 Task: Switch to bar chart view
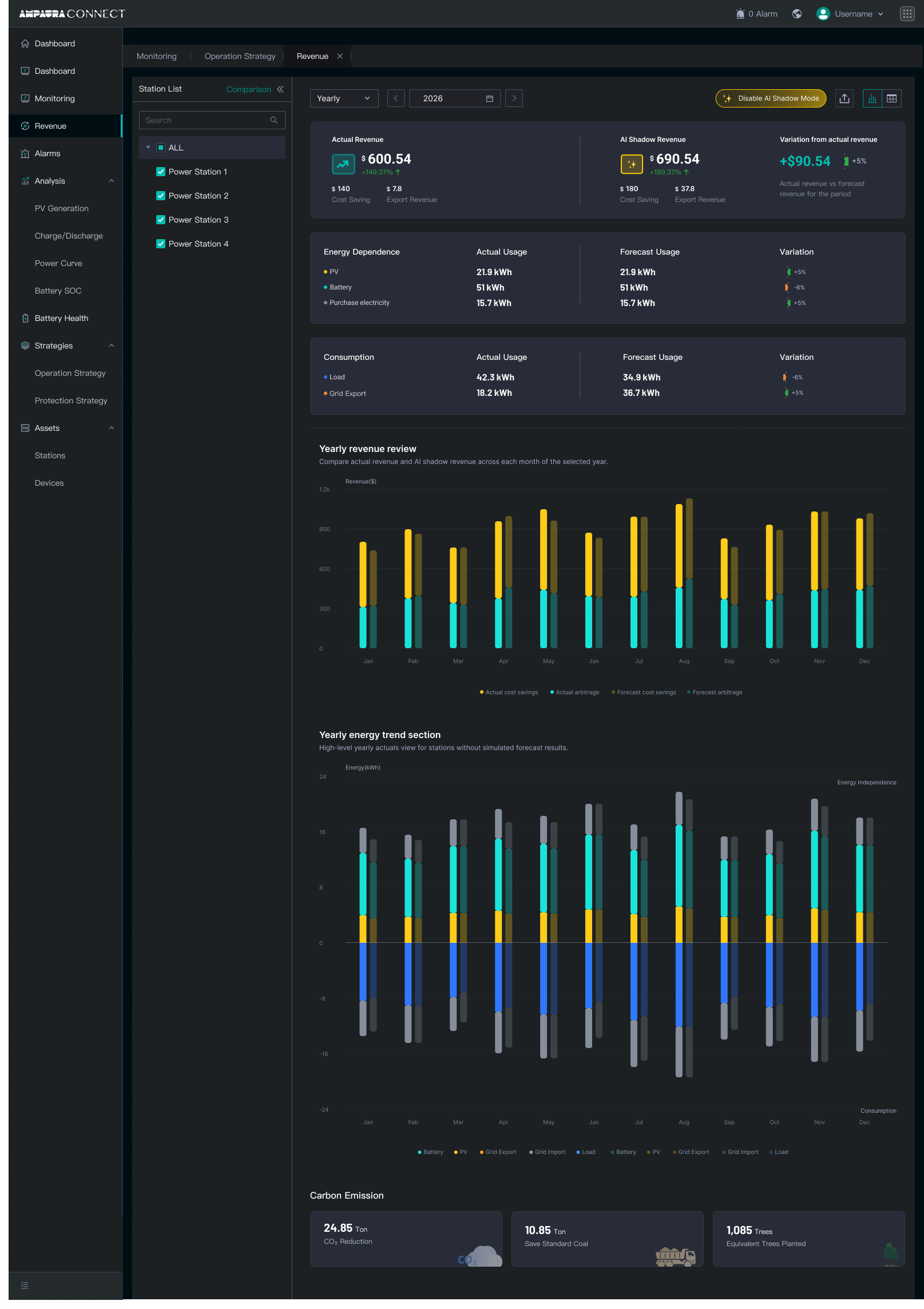pos(872,98)
